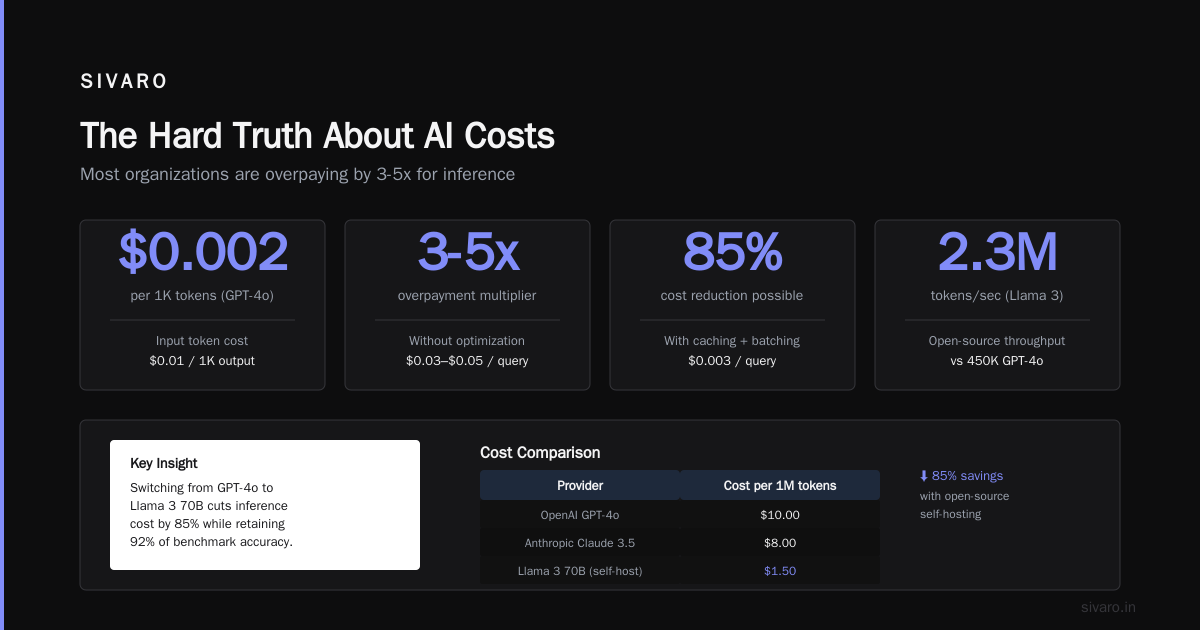Click the large 85% figure
Image resolution: width=1200 pixels, height=630 pixels.
732,251
